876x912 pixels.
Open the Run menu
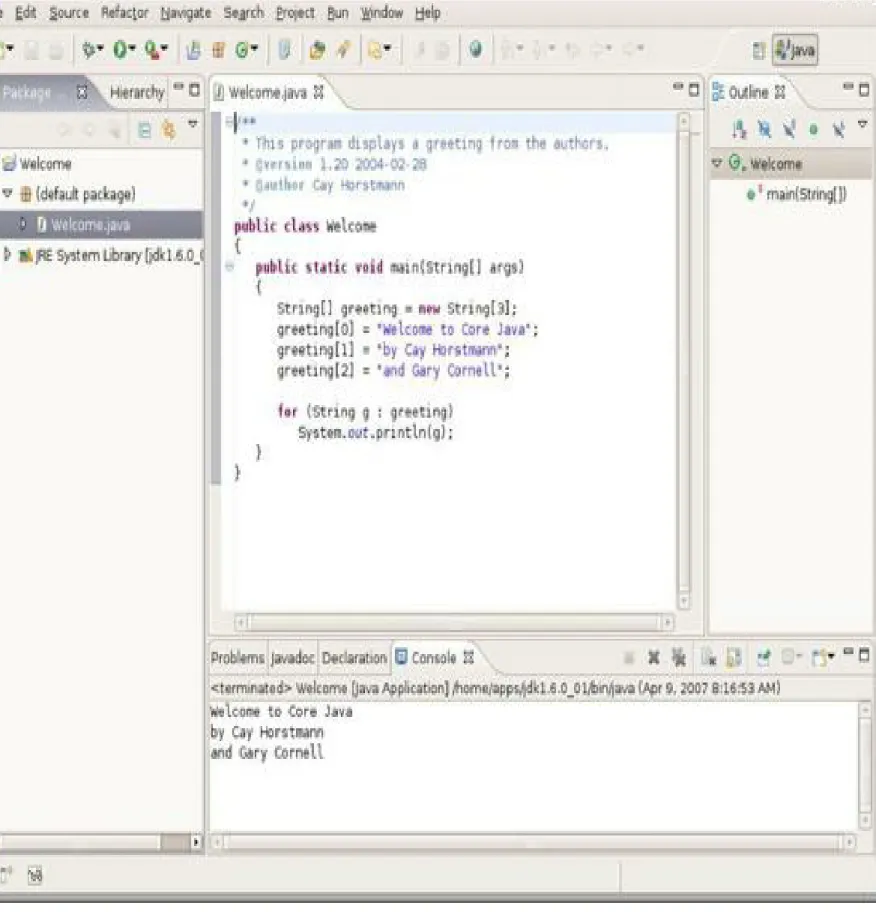coord(337,13)
